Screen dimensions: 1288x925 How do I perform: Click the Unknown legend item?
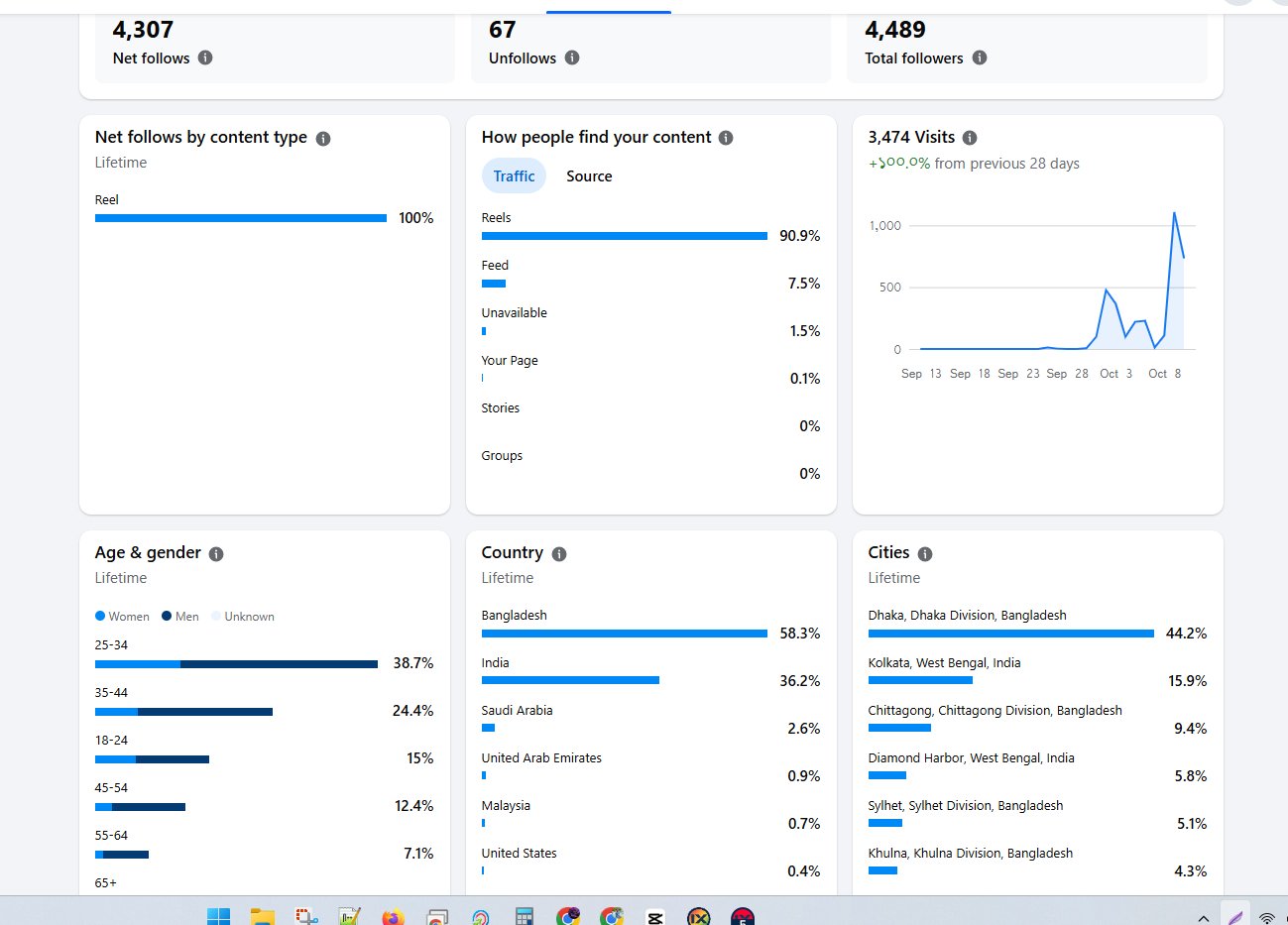coord(243,617)
